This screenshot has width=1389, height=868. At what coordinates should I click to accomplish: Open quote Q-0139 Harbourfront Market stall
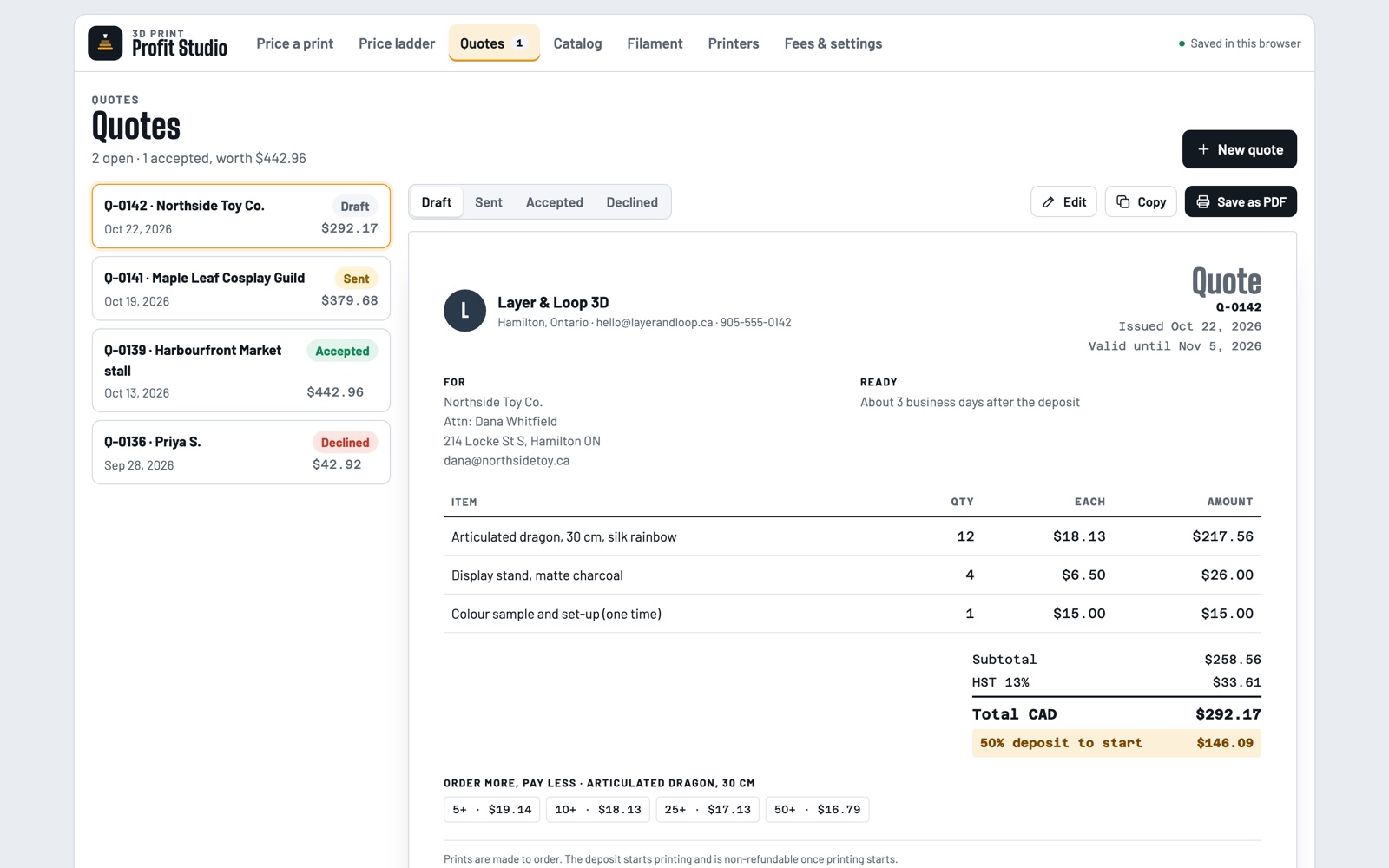(241, 371)
